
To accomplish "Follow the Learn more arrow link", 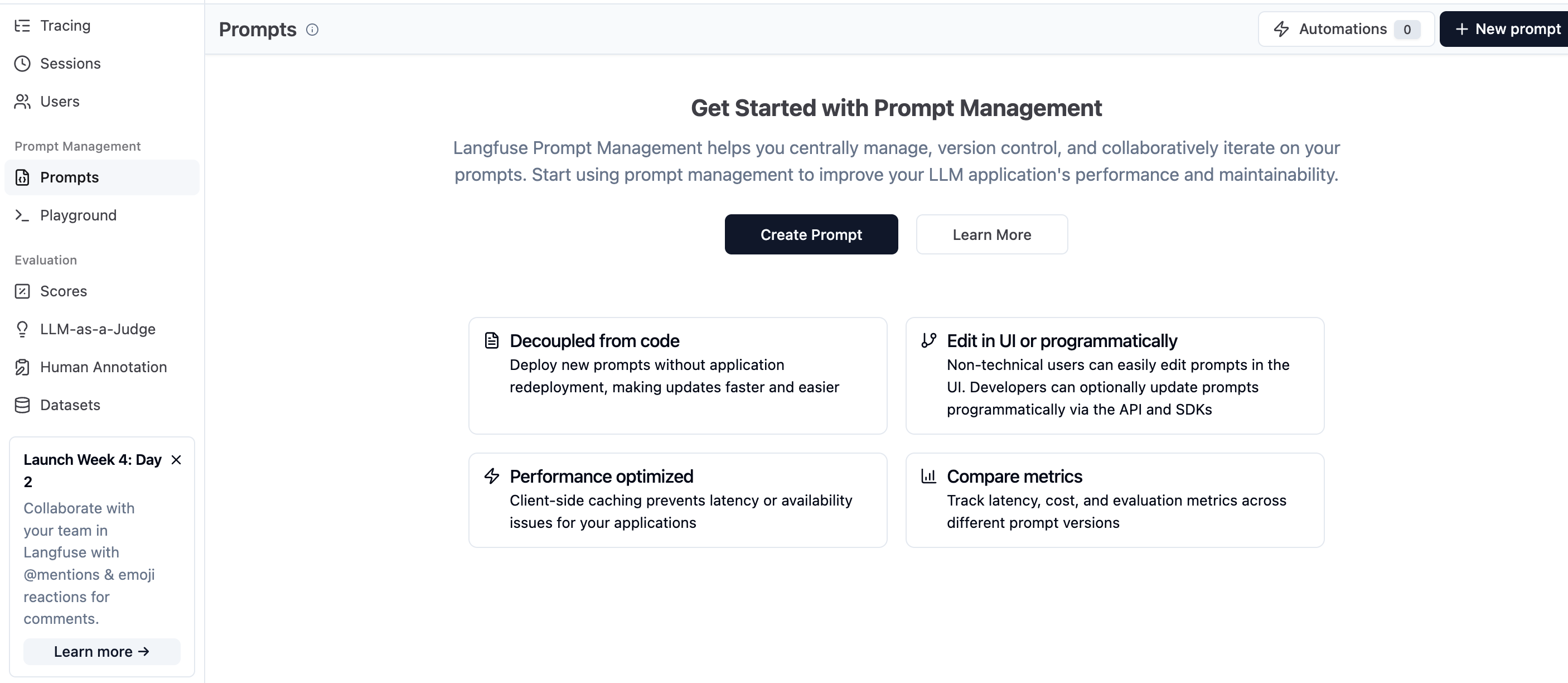I will pos(101,651).
